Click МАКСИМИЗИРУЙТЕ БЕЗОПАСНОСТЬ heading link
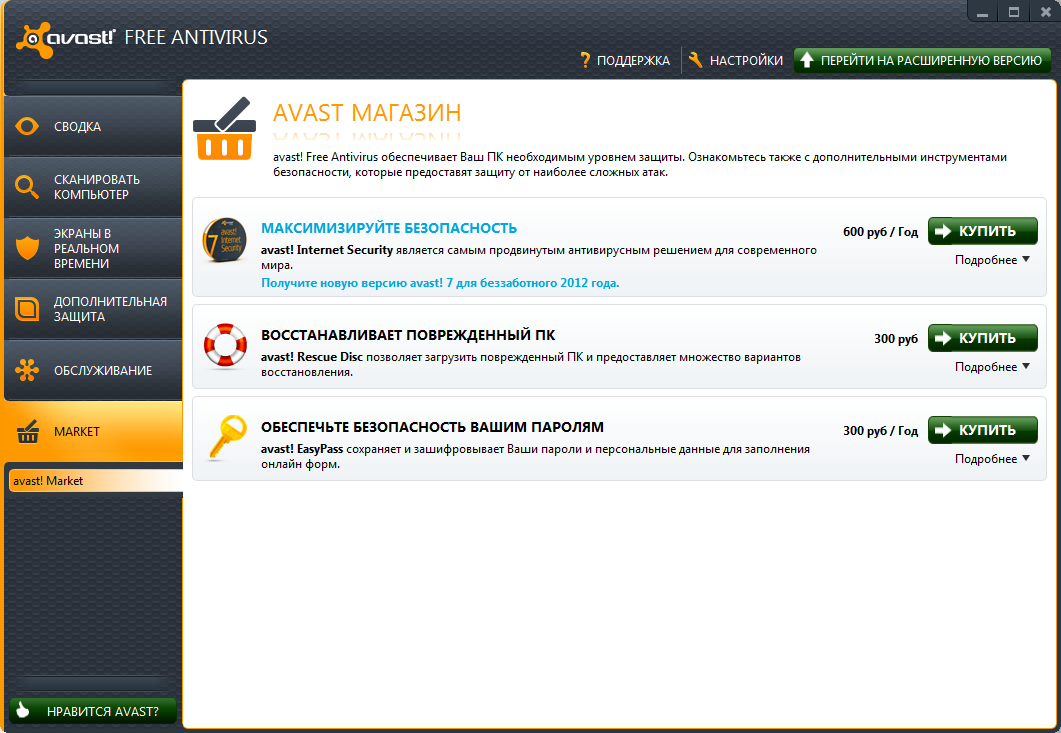The width and height of the screenshot is (1061, 733). tap(389, 228)
